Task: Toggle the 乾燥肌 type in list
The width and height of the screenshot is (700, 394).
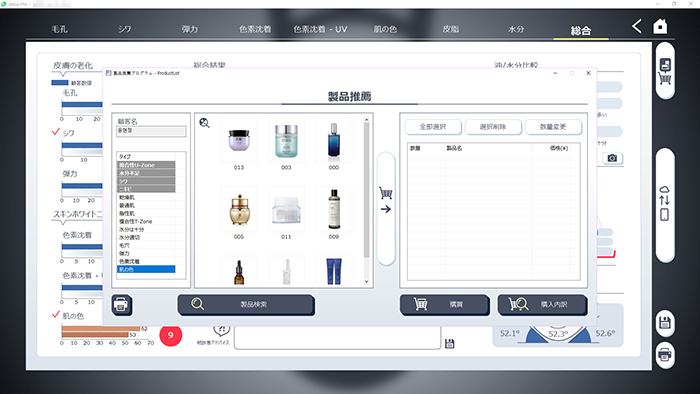Action: point(146,197)
